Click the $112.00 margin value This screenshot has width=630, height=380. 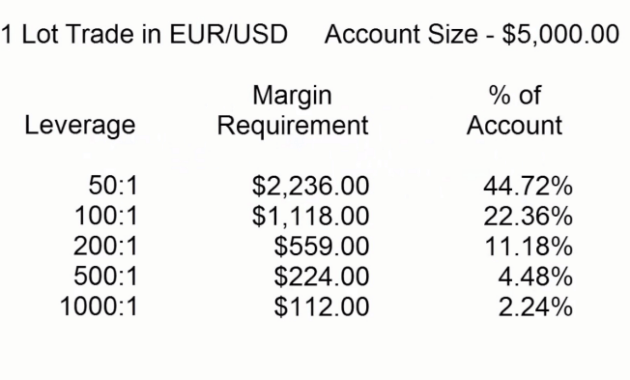coord(321,306)
